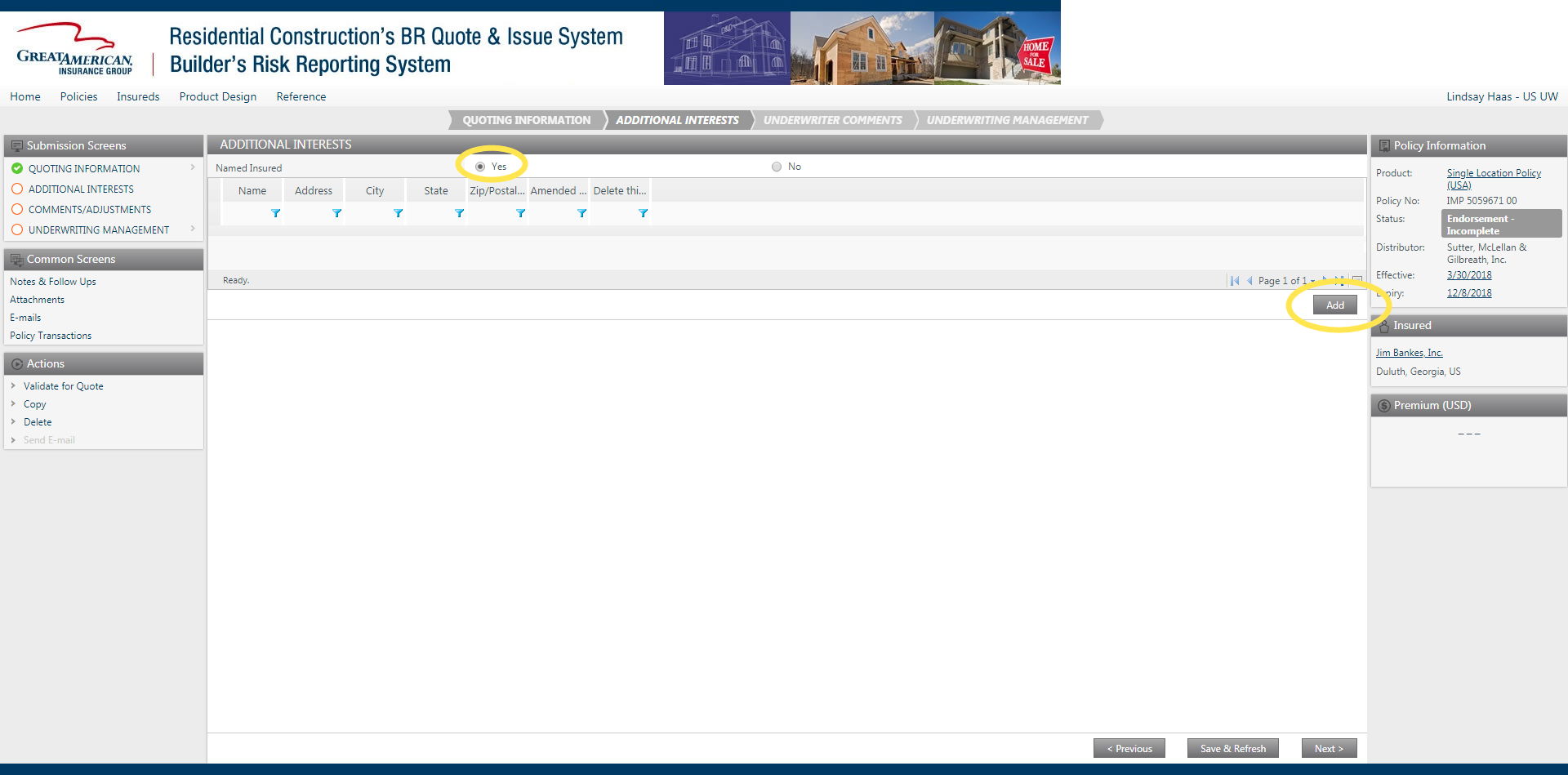Open the State column filter icon
Screen dimensions: 1568x775
click(459, 213)
